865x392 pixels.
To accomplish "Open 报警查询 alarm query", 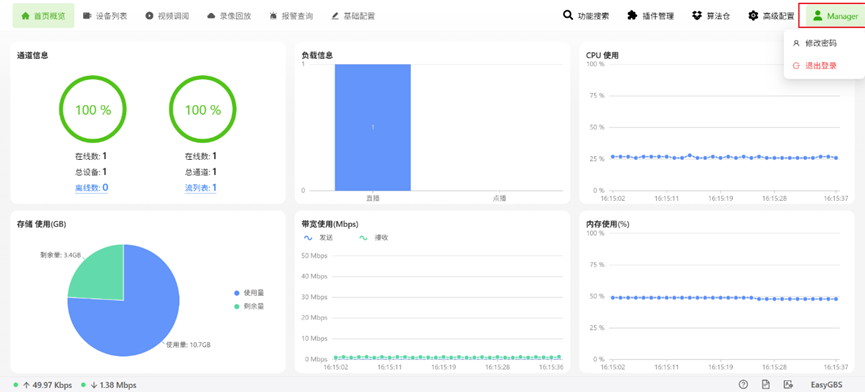I will [x=291, y=16].
